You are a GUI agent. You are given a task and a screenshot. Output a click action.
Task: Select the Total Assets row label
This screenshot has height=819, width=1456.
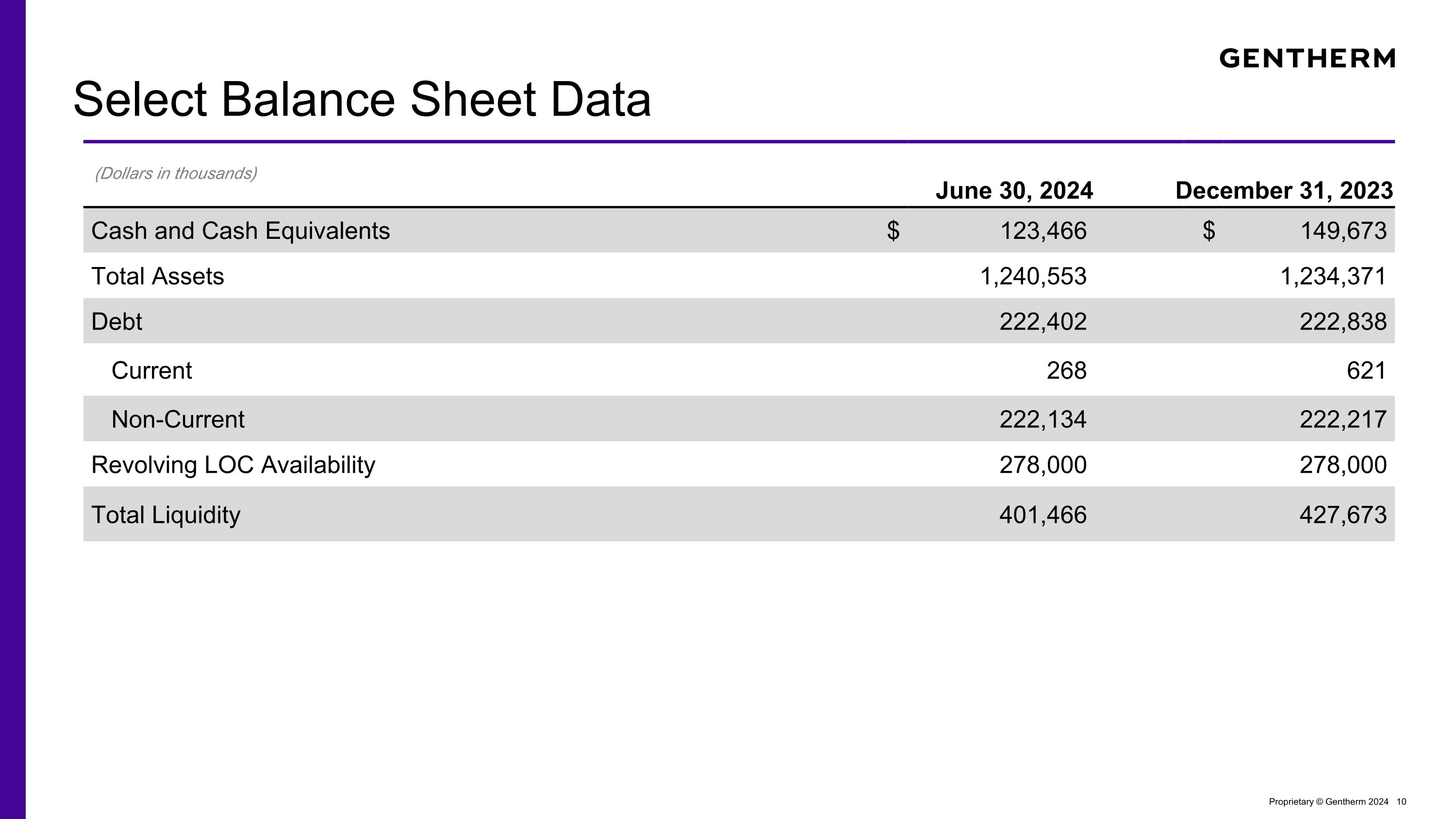(x=158, y=276)
